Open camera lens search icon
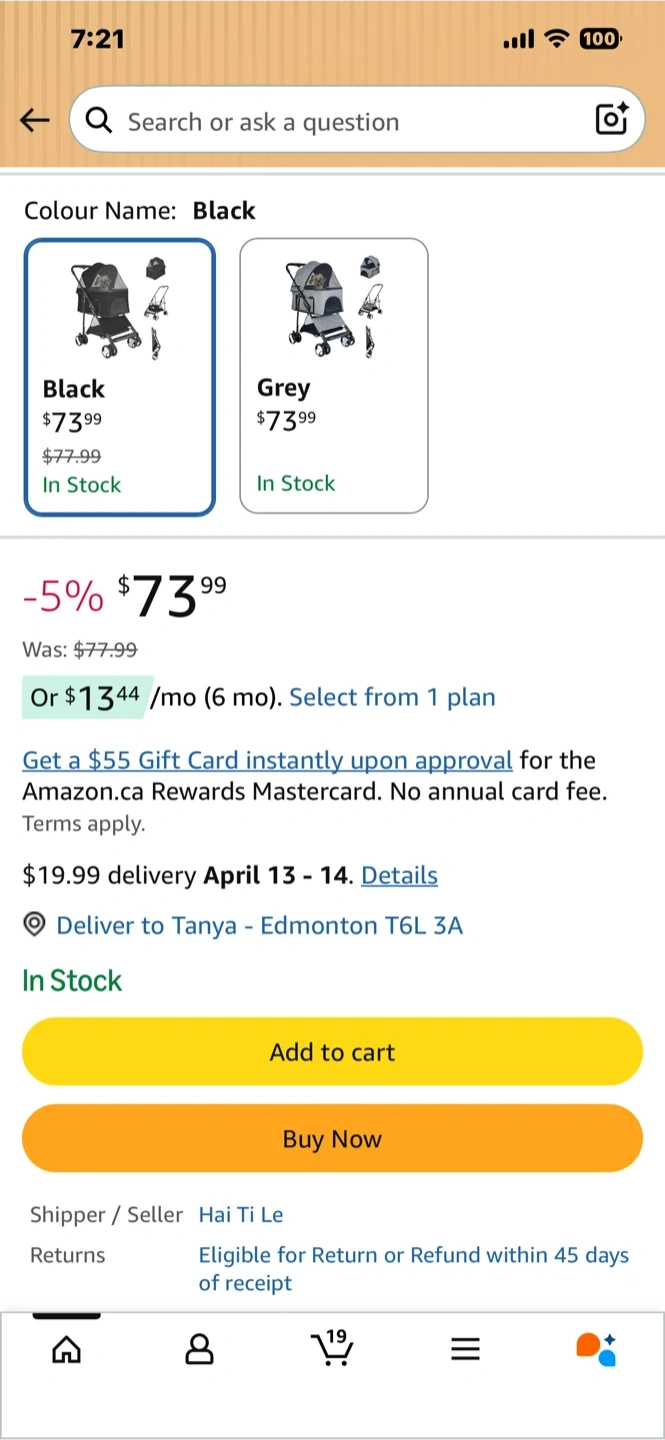This screenshot has height=1440, width=665. pos(611,119)
